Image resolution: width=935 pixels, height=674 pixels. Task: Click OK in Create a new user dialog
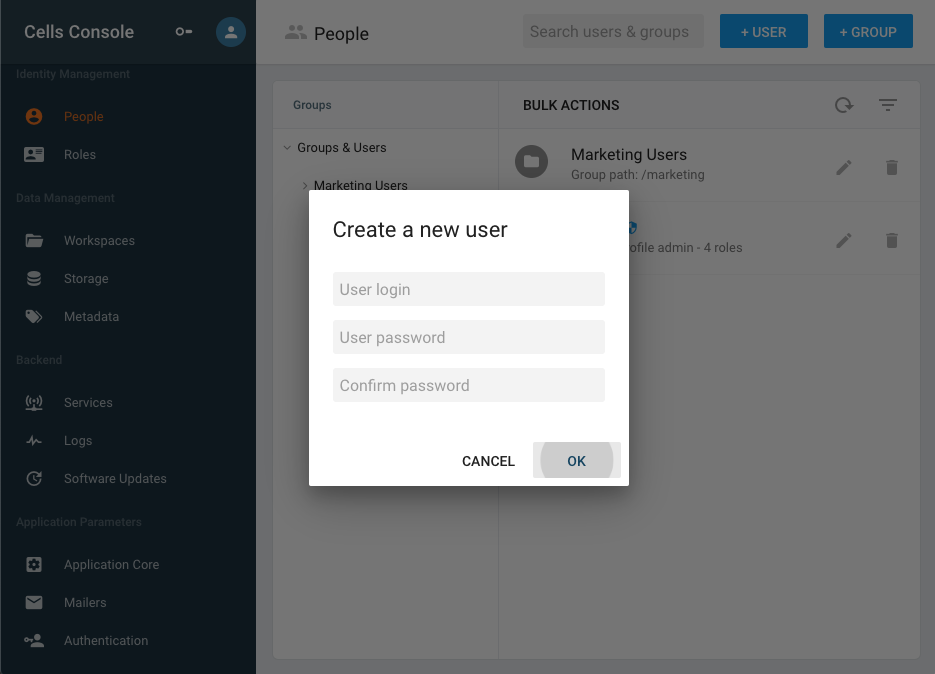[x=577, y=461]
